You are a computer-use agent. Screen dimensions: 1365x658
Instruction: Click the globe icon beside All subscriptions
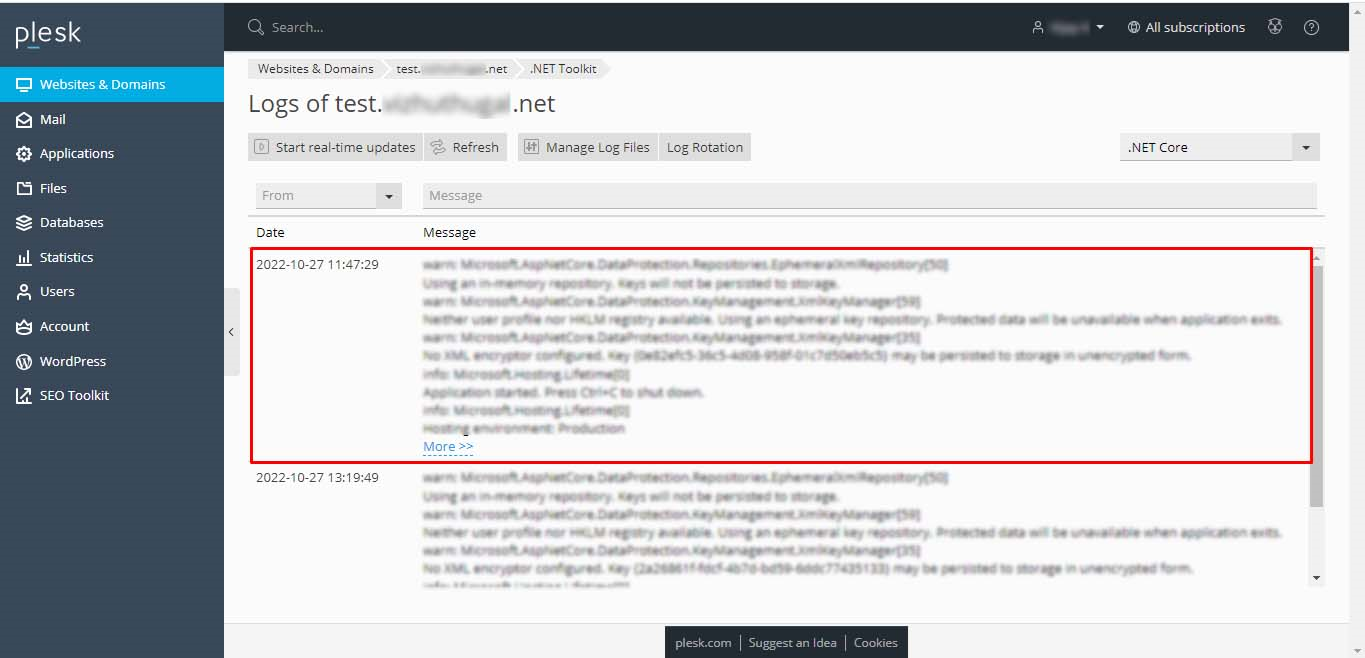click(x=1133, y=27)
